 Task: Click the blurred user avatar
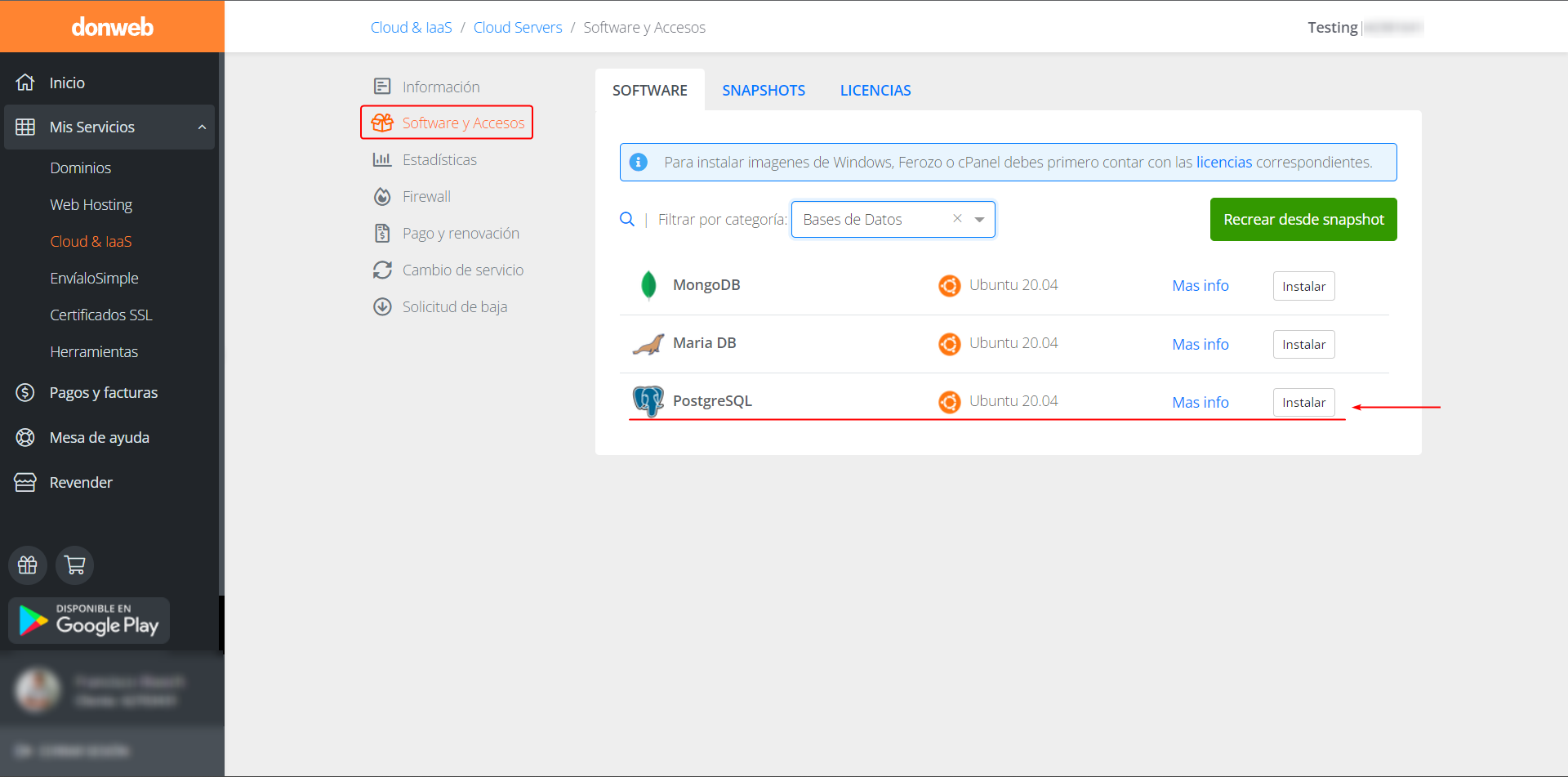38,690
